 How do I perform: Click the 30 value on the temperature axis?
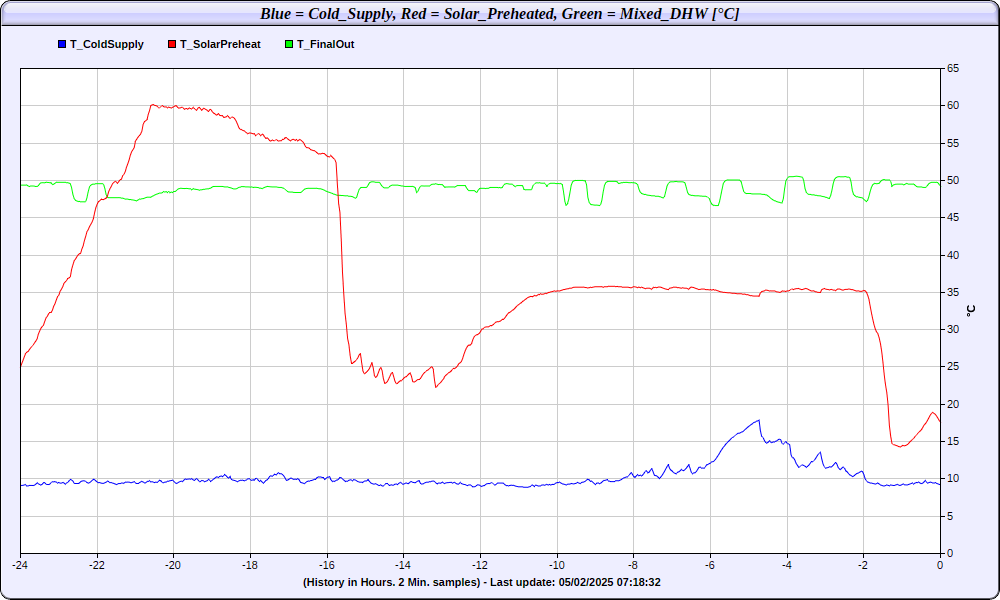pyautogui.click(x=953, y=330)
